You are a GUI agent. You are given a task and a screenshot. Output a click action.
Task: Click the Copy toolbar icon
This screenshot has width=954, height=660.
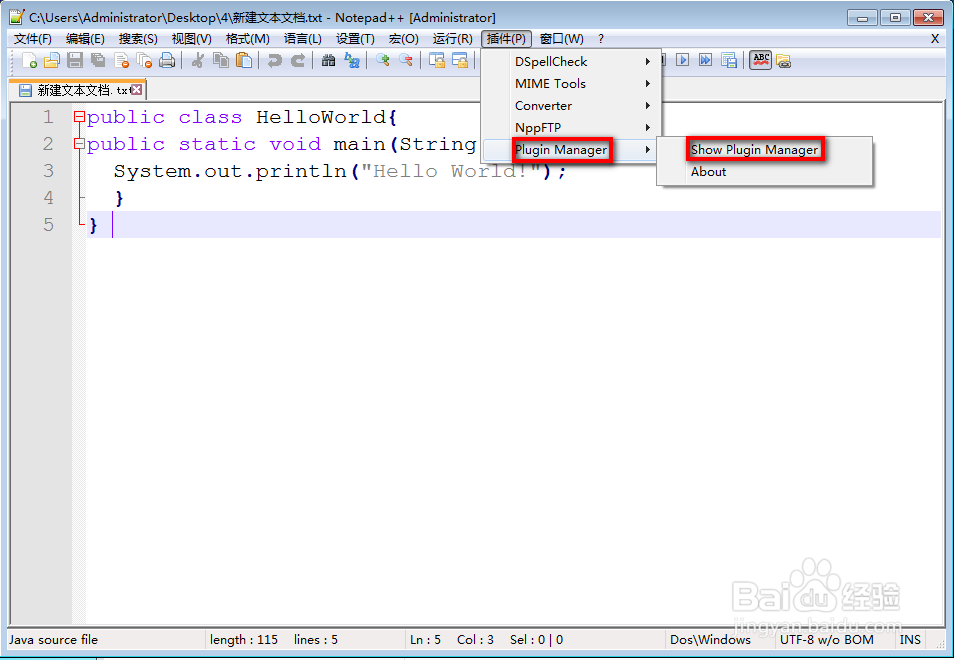click(x=221, y=60)
